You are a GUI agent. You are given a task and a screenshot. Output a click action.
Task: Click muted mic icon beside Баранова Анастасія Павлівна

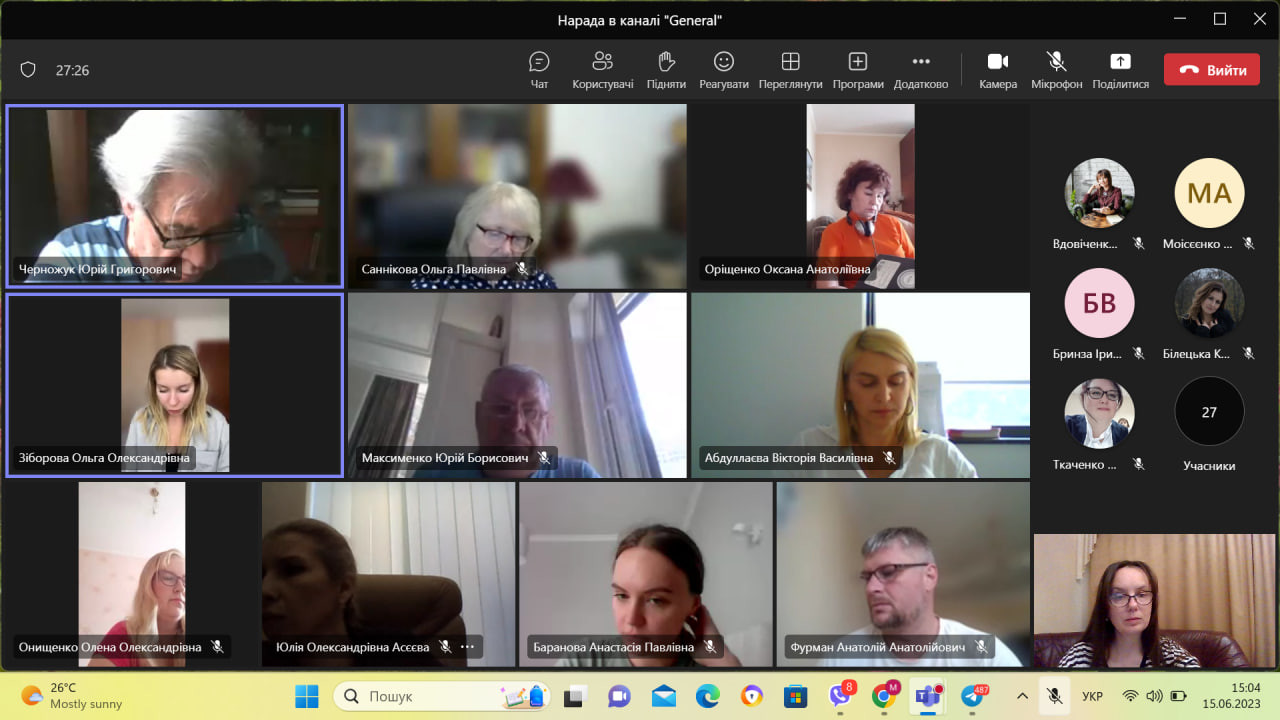tap(710, 647)
